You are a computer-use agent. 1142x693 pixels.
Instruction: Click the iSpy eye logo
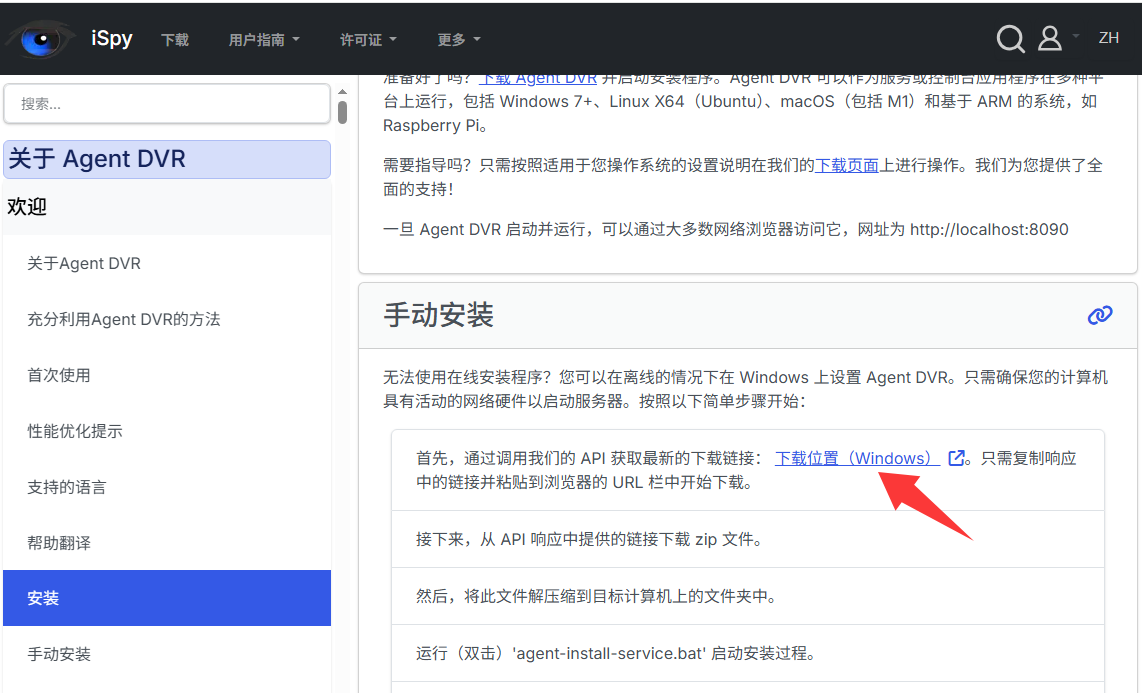pos(40,38)
